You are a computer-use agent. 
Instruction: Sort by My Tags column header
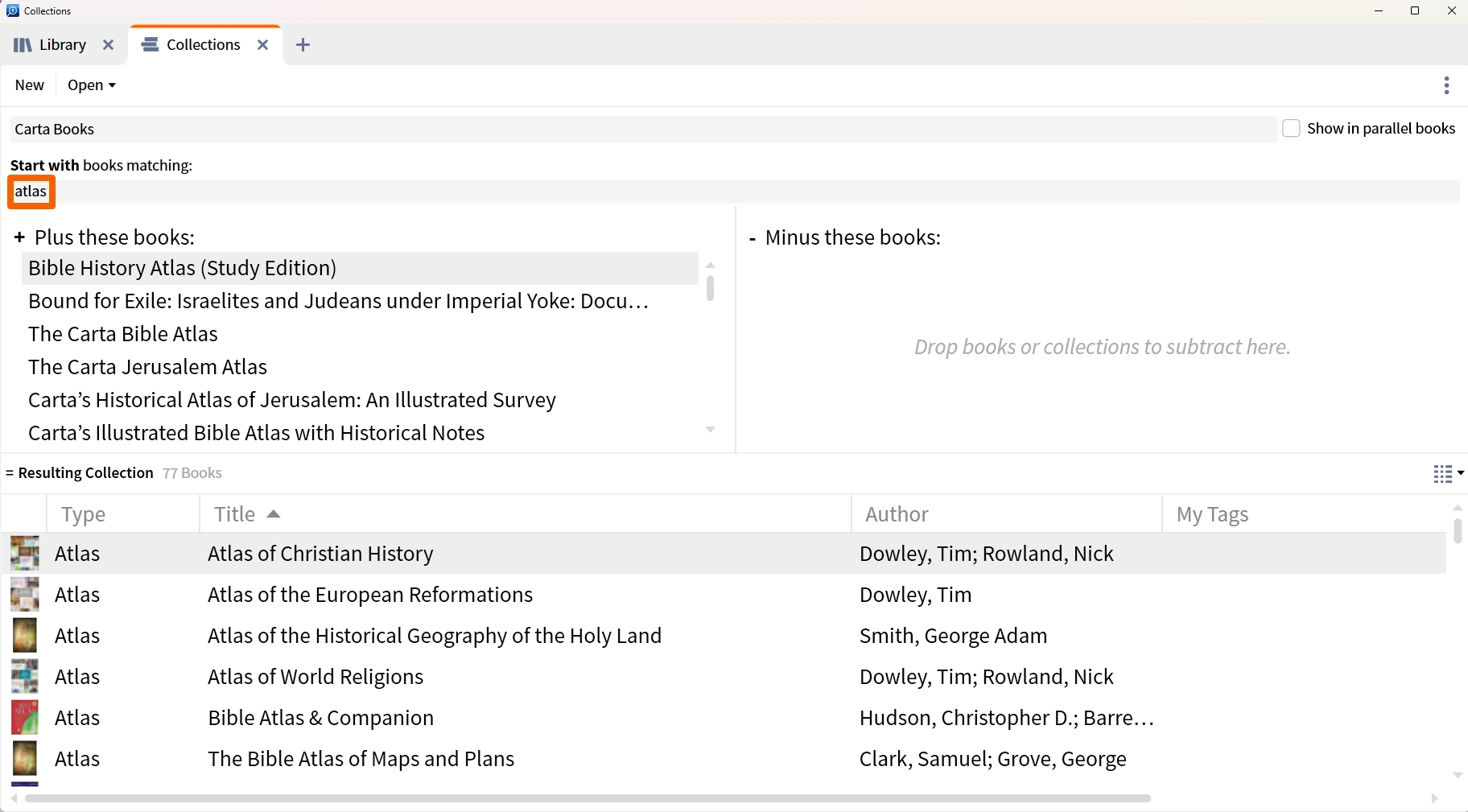point(1304,514)
